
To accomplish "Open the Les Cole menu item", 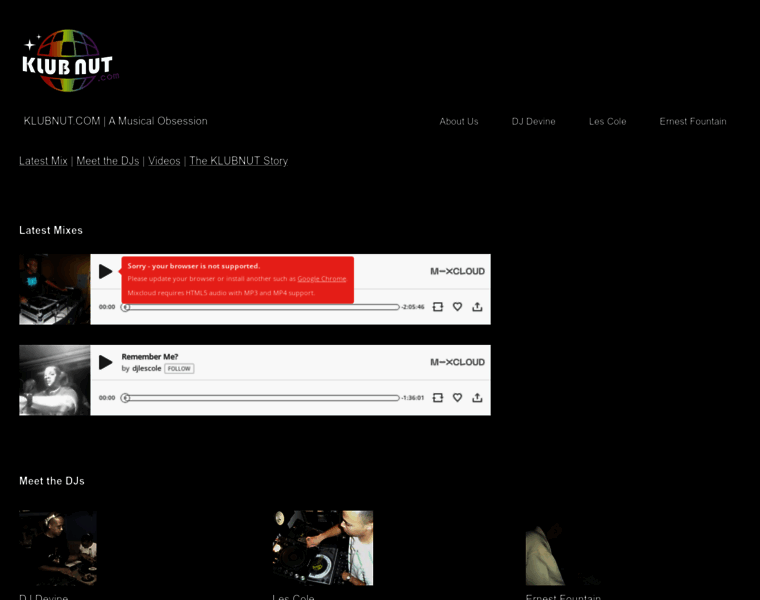I will click(607, 122).
